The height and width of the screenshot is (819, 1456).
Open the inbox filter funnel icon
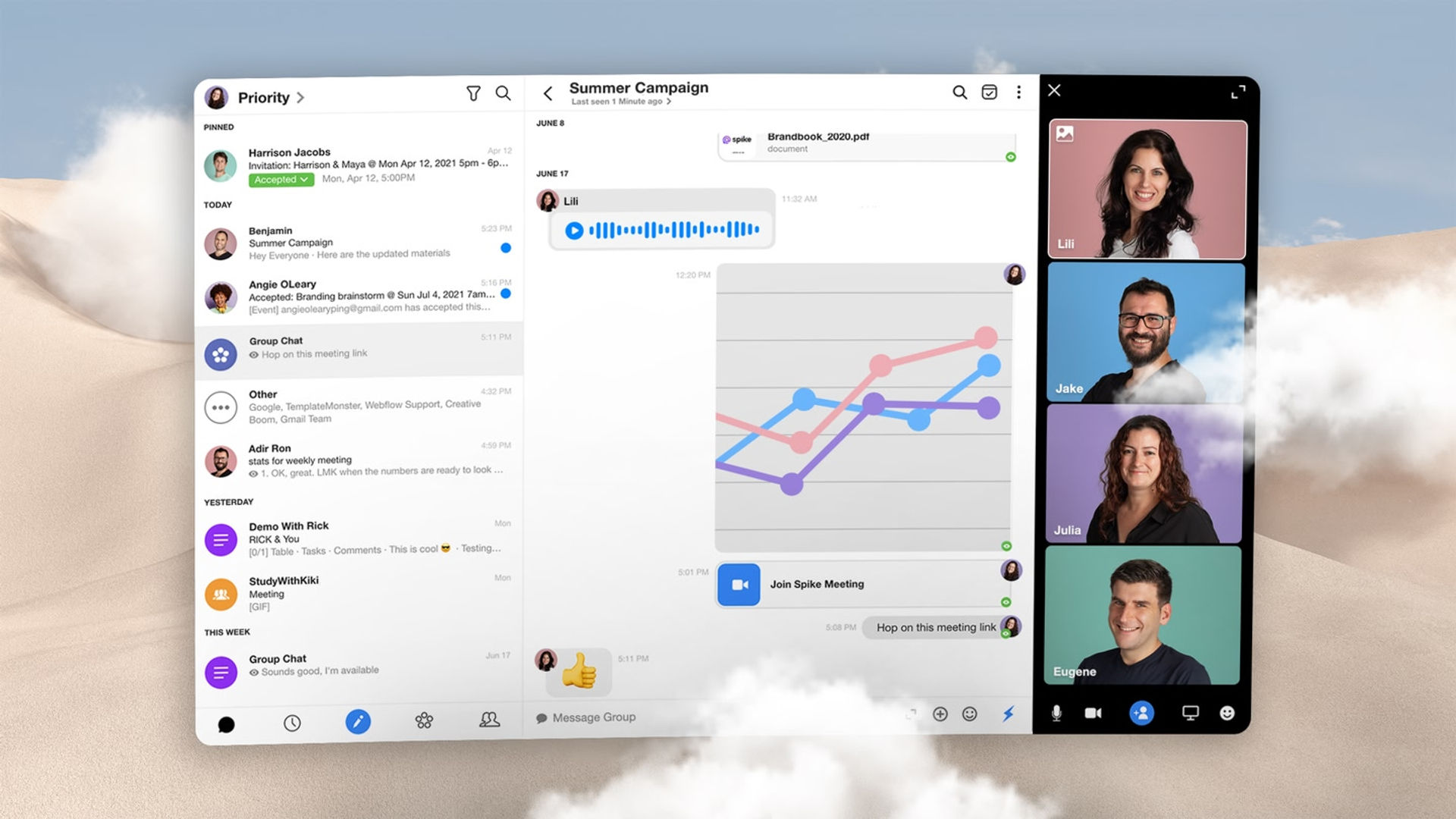tap(473, 93)
